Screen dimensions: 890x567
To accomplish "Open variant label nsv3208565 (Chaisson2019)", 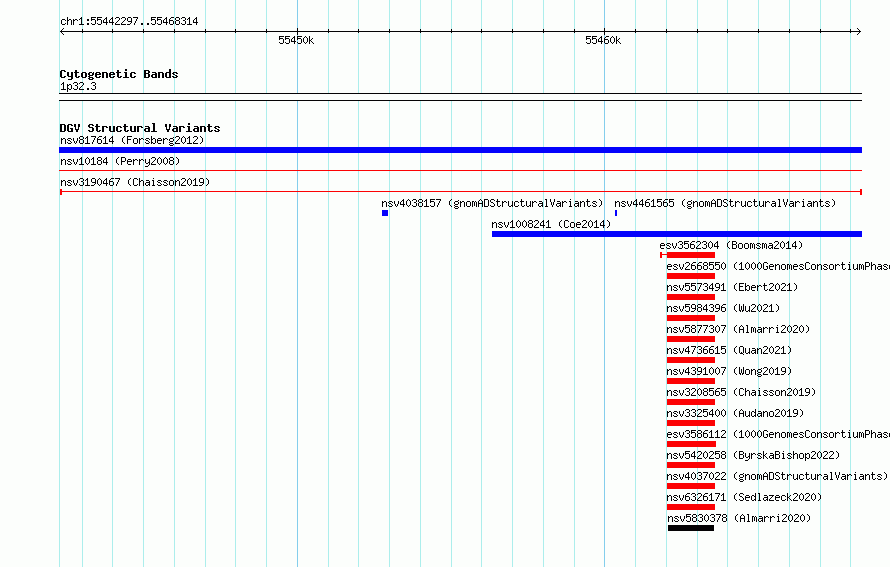I will pyautogui.click(x=741, y=392).
